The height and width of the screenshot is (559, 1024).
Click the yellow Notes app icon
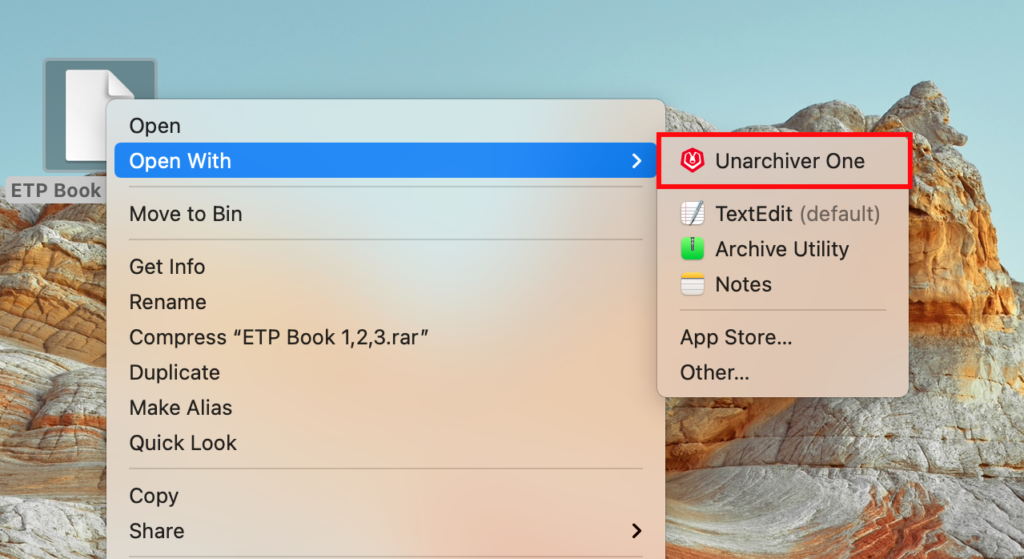coord(692,285)
